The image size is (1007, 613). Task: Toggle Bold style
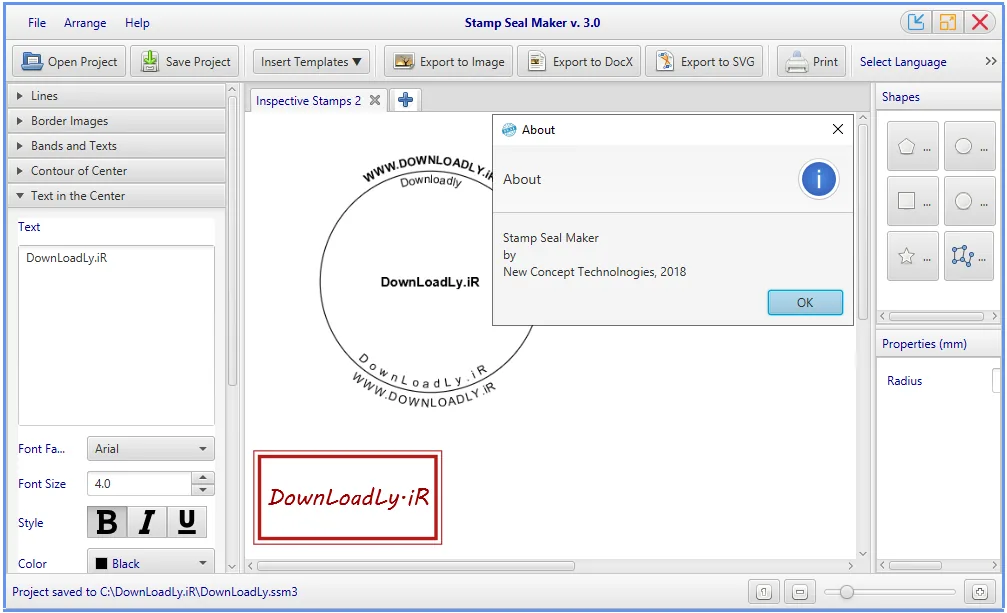click(x=107, y=522)
